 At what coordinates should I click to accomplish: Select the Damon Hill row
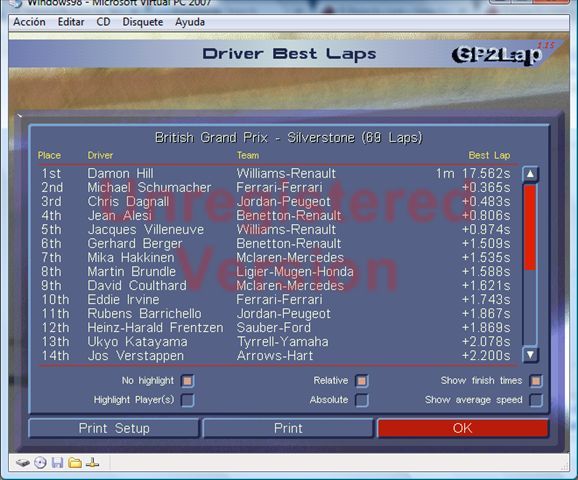click(x=275, y=174)
